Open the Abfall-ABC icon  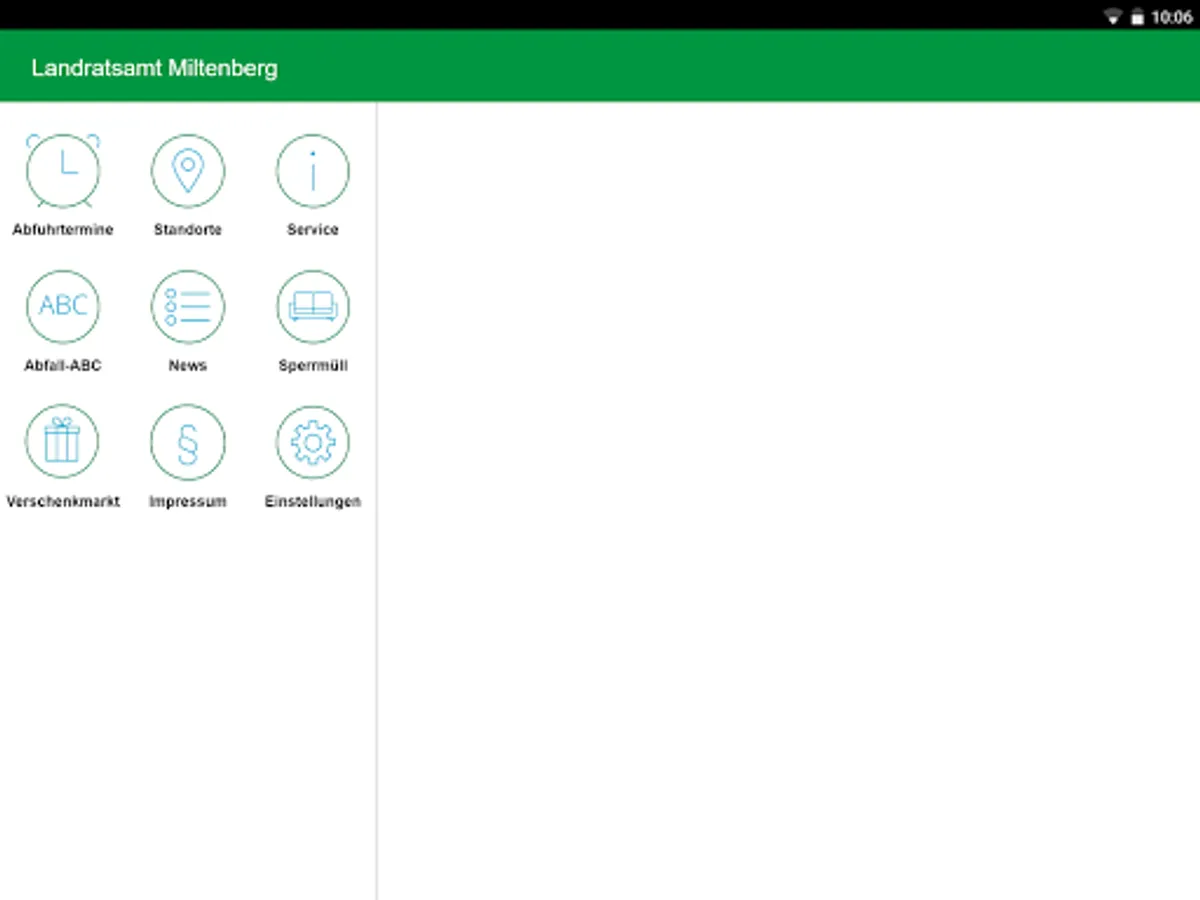[63, 307]
